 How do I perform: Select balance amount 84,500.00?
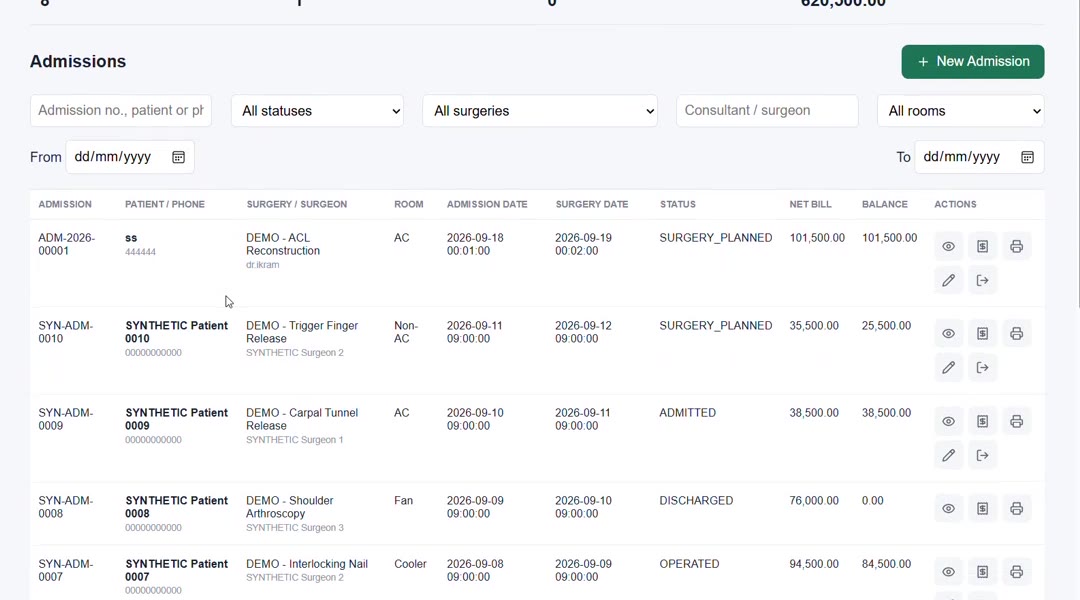886,563
